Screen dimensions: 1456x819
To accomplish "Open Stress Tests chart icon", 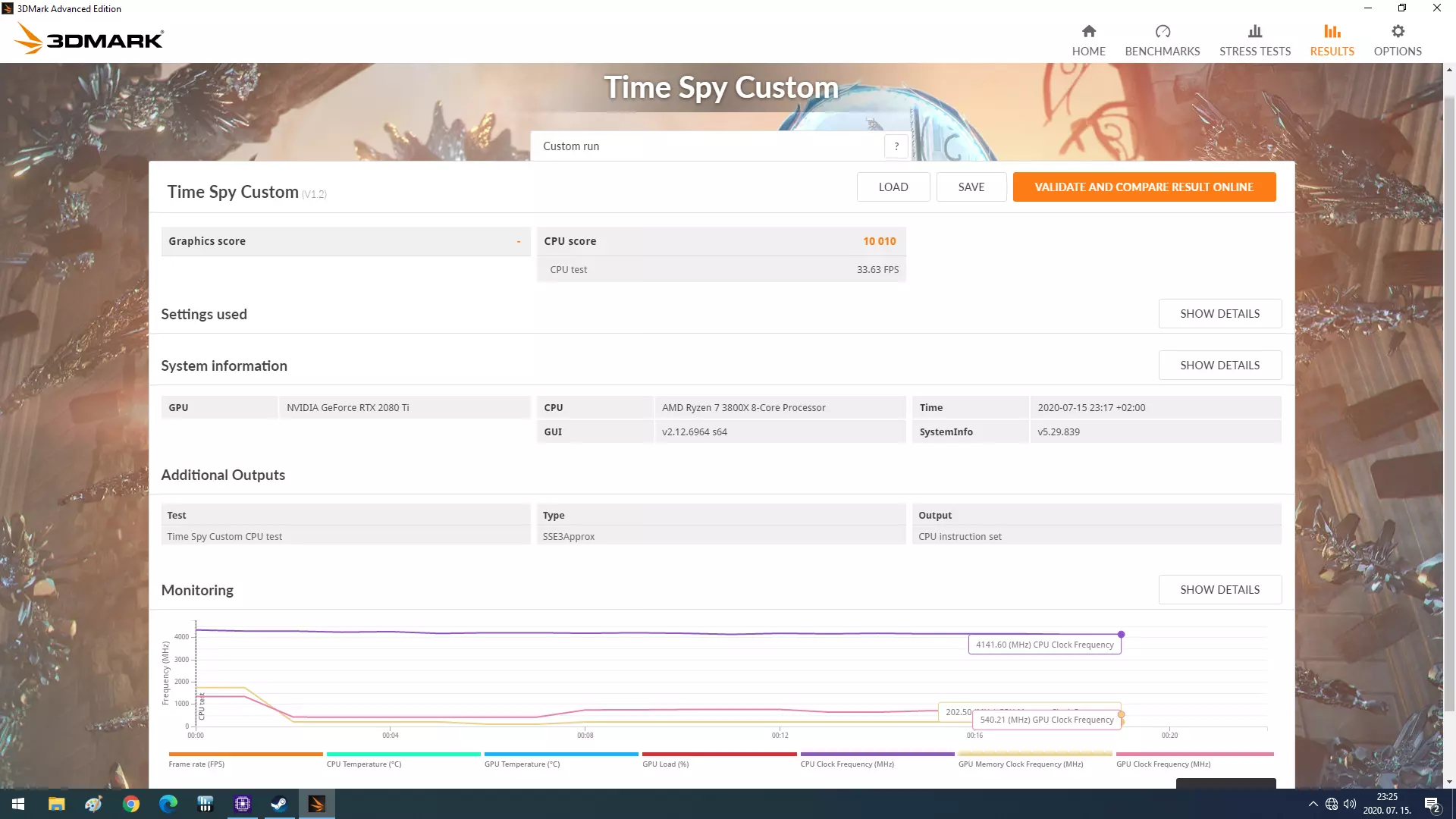I will point(1254,32).
